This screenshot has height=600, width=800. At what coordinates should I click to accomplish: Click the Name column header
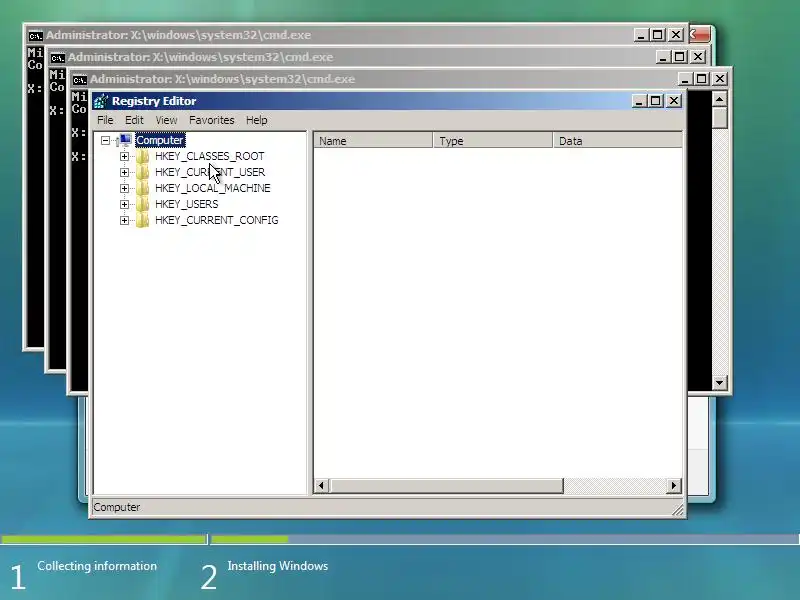click(x=373, y=141)
